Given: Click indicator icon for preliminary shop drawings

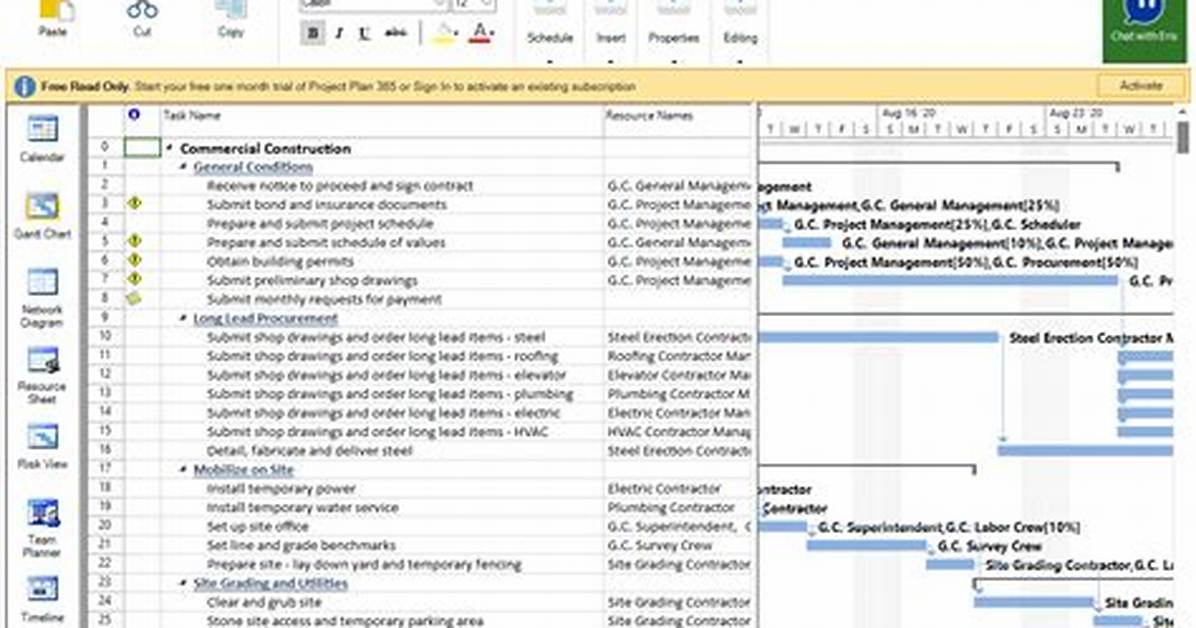Looking at the screenshot, I should (x=134, y=279).
